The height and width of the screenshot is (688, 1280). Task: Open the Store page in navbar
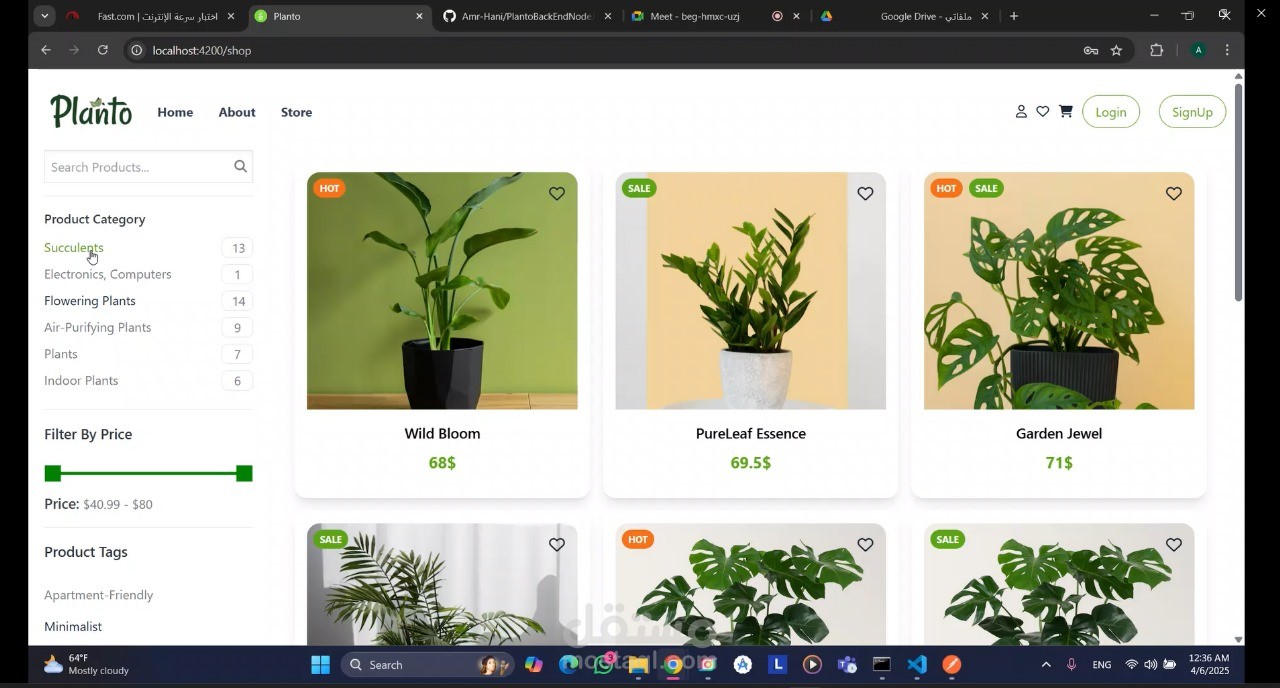(x=296, y=112)
